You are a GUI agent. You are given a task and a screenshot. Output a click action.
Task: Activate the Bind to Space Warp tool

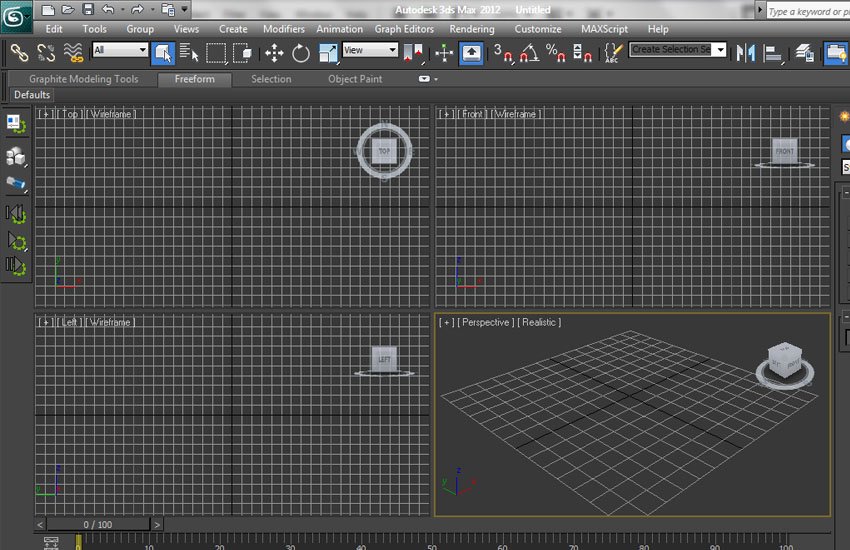[x=72, y=52]
